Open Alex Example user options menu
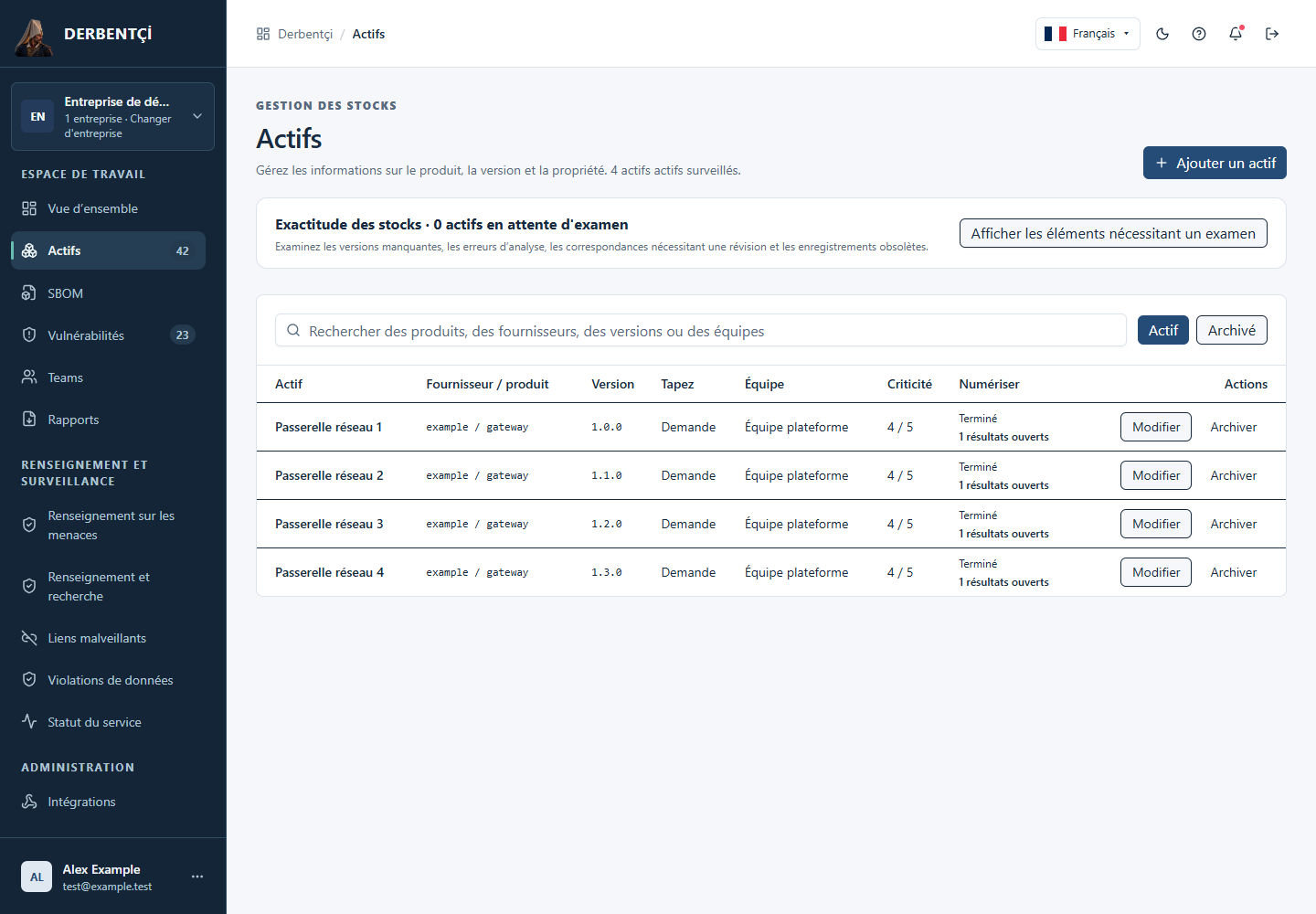 point(197,877)
